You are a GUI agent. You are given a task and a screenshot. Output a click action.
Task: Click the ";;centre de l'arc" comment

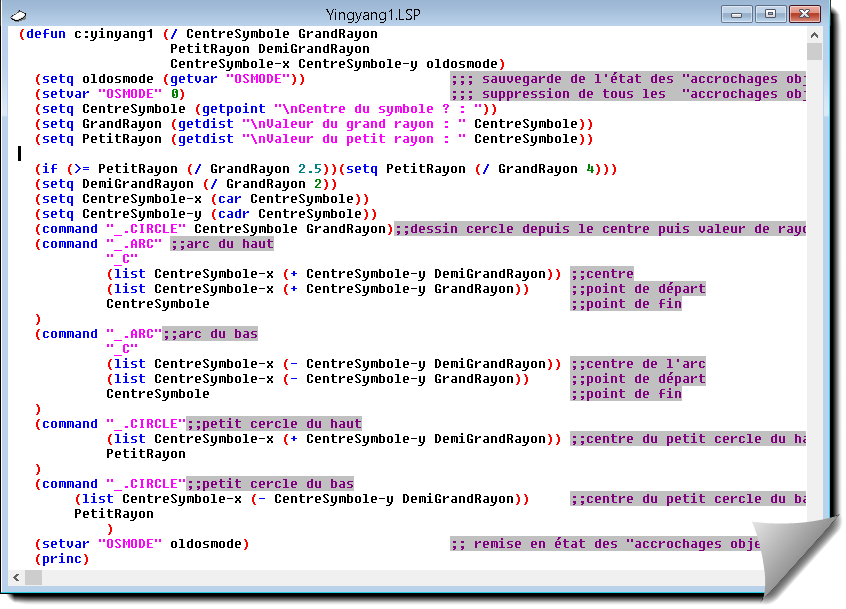pos(638,364)
